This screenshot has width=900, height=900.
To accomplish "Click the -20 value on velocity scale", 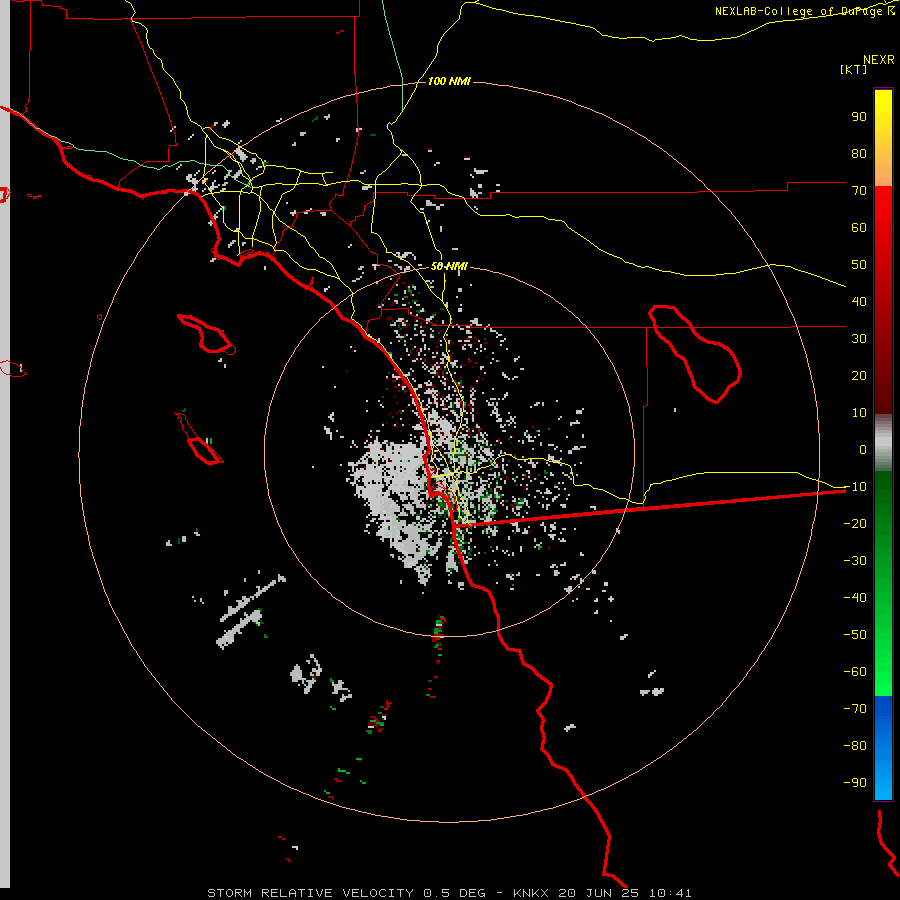I will pos(855,523).
